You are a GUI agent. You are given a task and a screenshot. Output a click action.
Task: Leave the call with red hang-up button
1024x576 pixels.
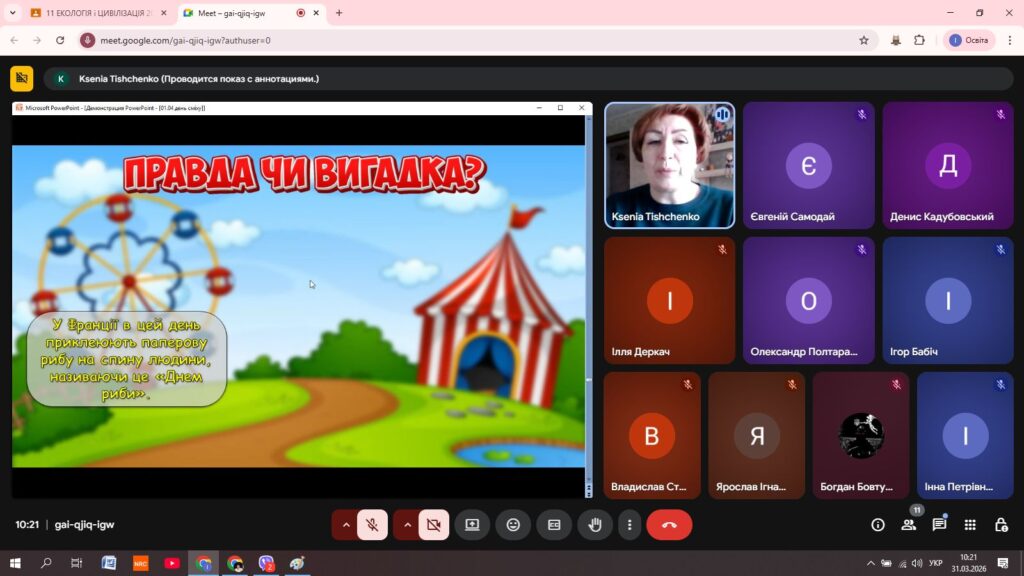[x=669, y=524]
